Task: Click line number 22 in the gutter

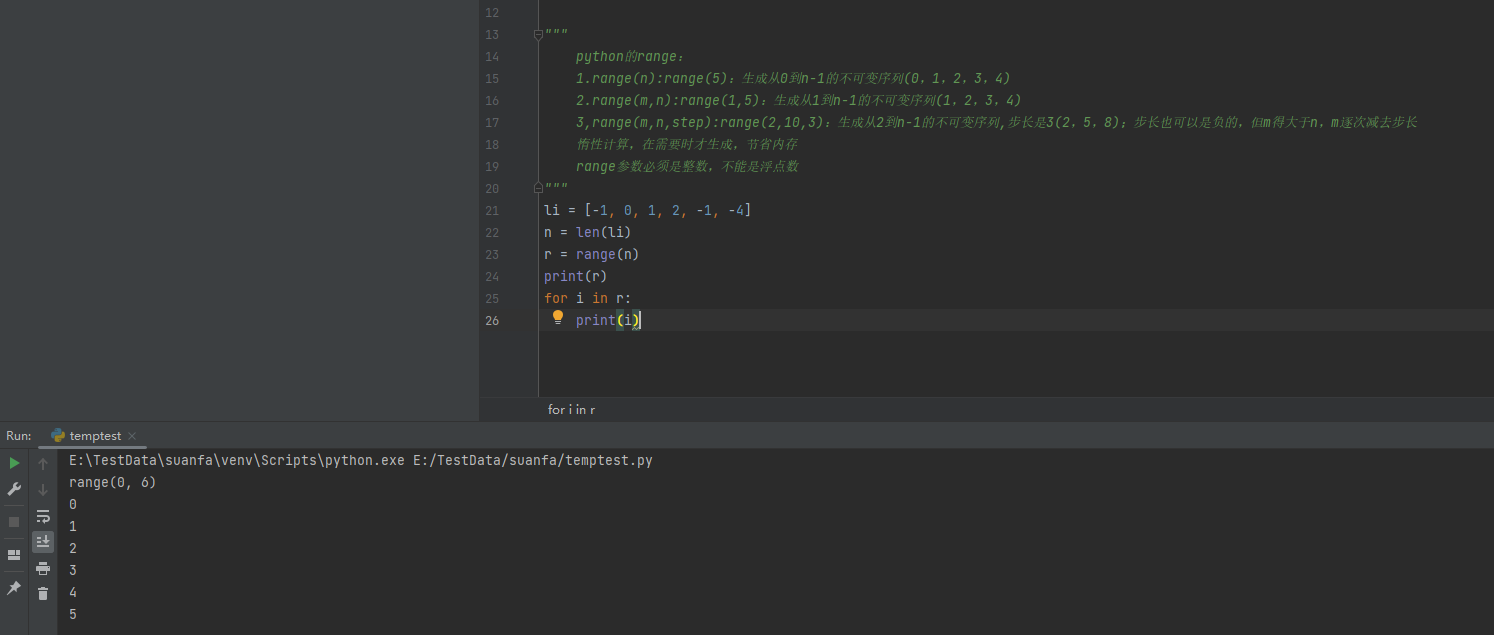Action: tap(491, 232)
